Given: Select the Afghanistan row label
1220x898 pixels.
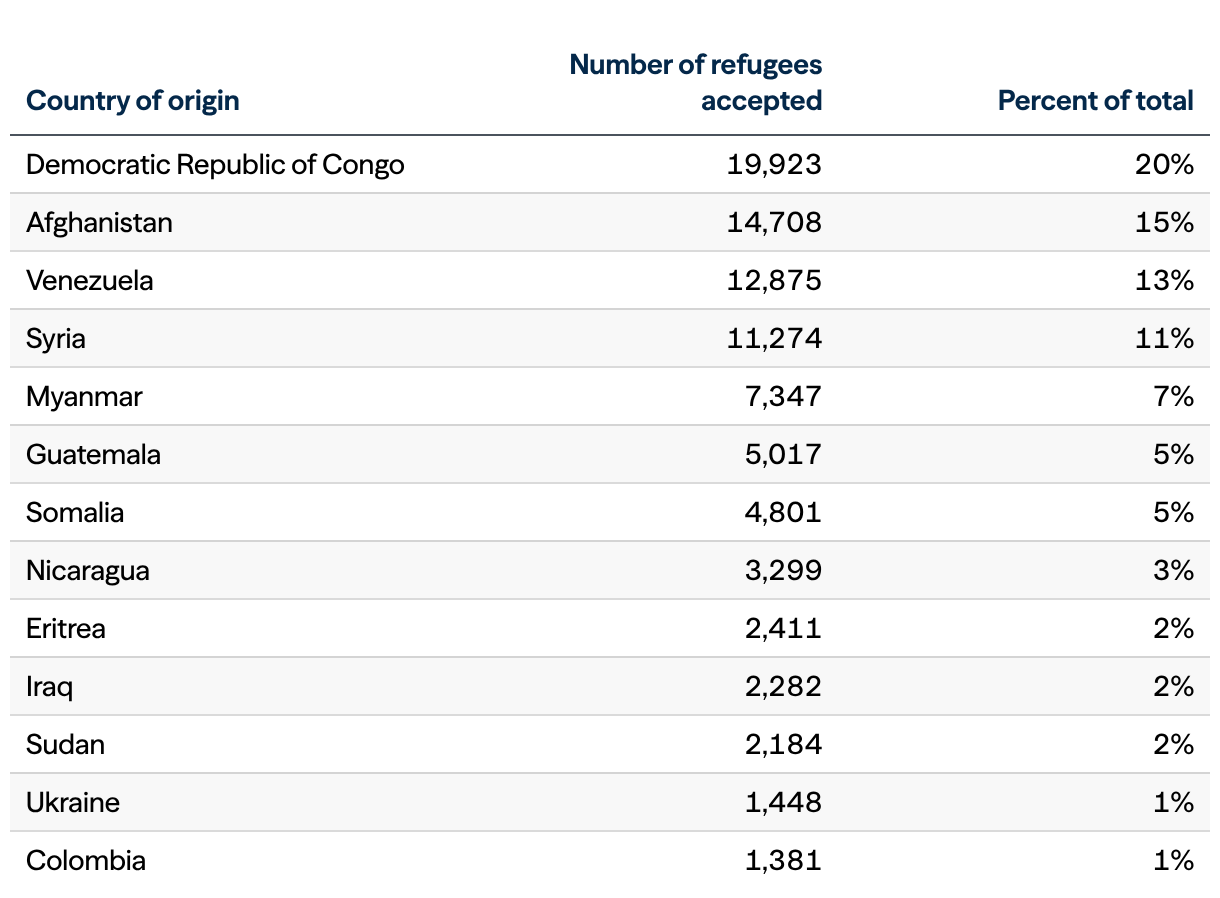Looking at the screenshot, I should 99,222.
